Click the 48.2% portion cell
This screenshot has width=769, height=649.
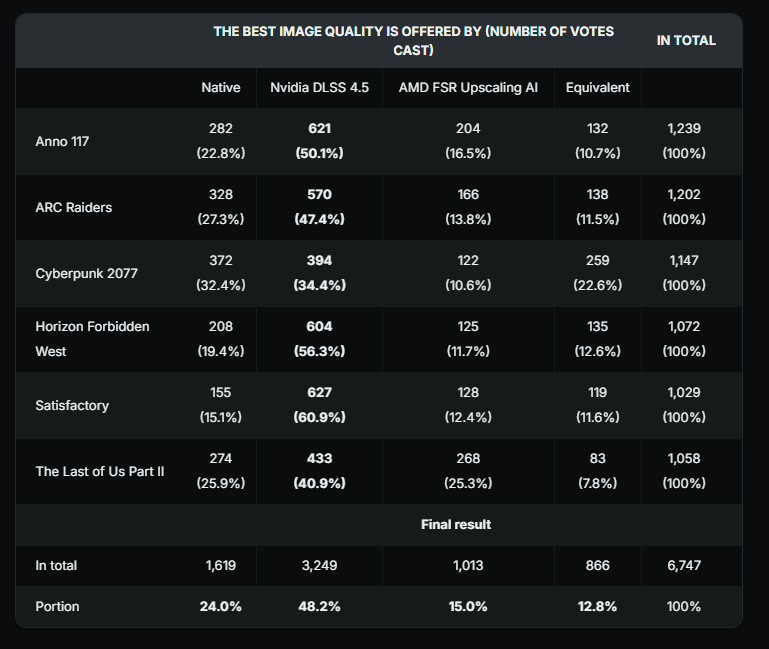tap(319, 606)
